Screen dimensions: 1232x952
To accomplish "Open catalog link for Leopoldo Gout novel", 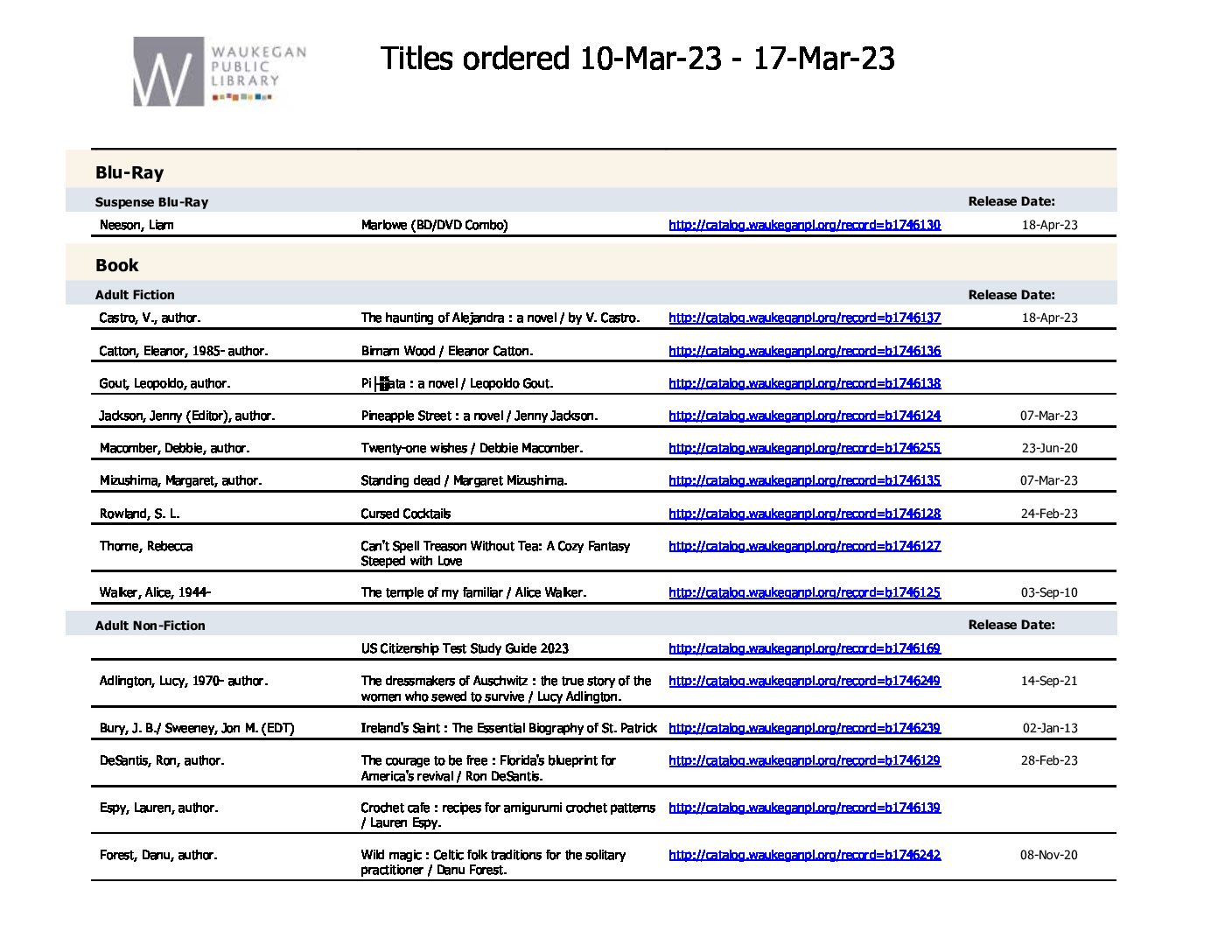I will coord(804,383).
